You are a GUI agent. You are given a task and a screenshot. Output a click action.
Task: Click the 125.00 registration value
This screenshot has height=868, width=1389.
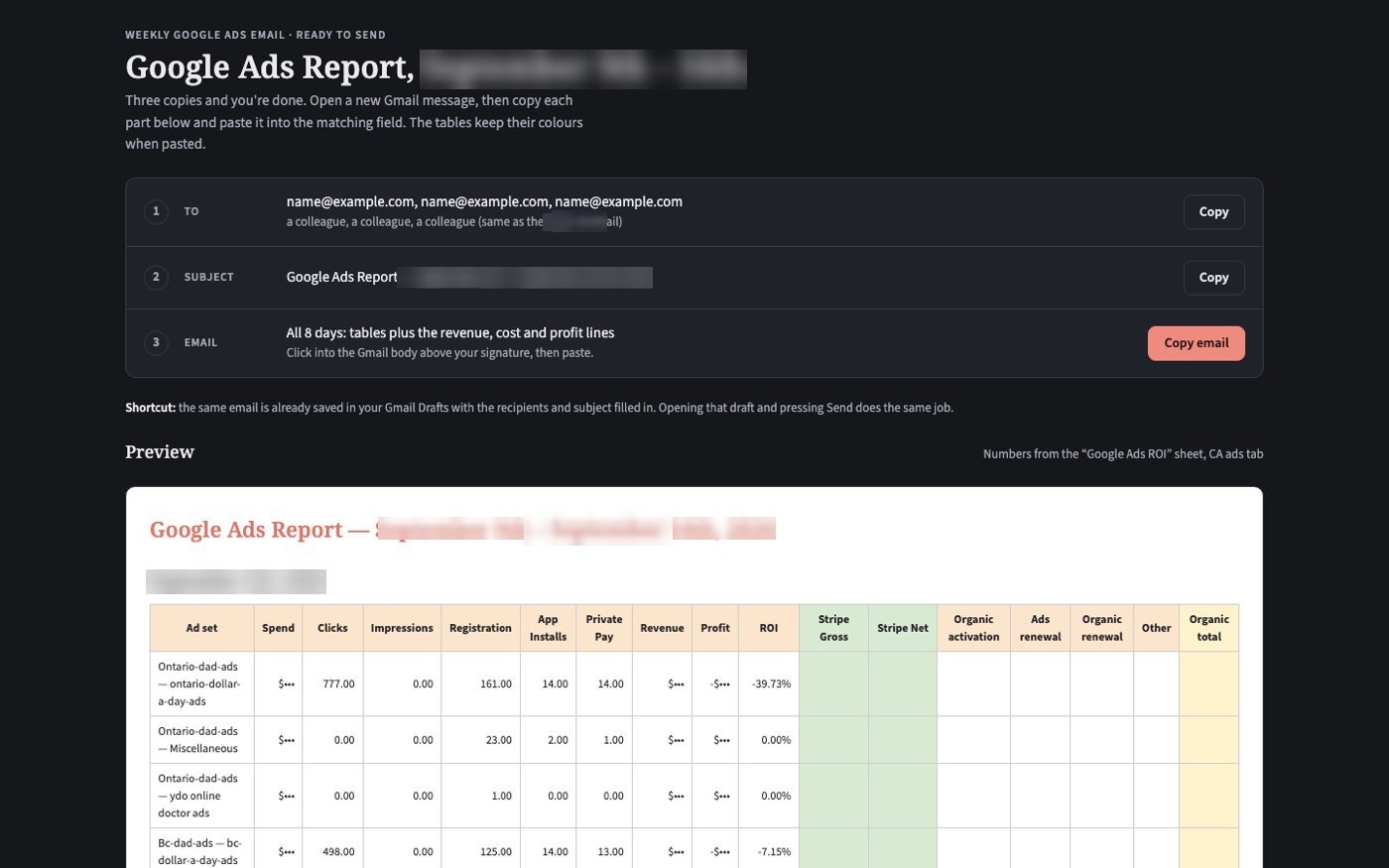point(495,852)
